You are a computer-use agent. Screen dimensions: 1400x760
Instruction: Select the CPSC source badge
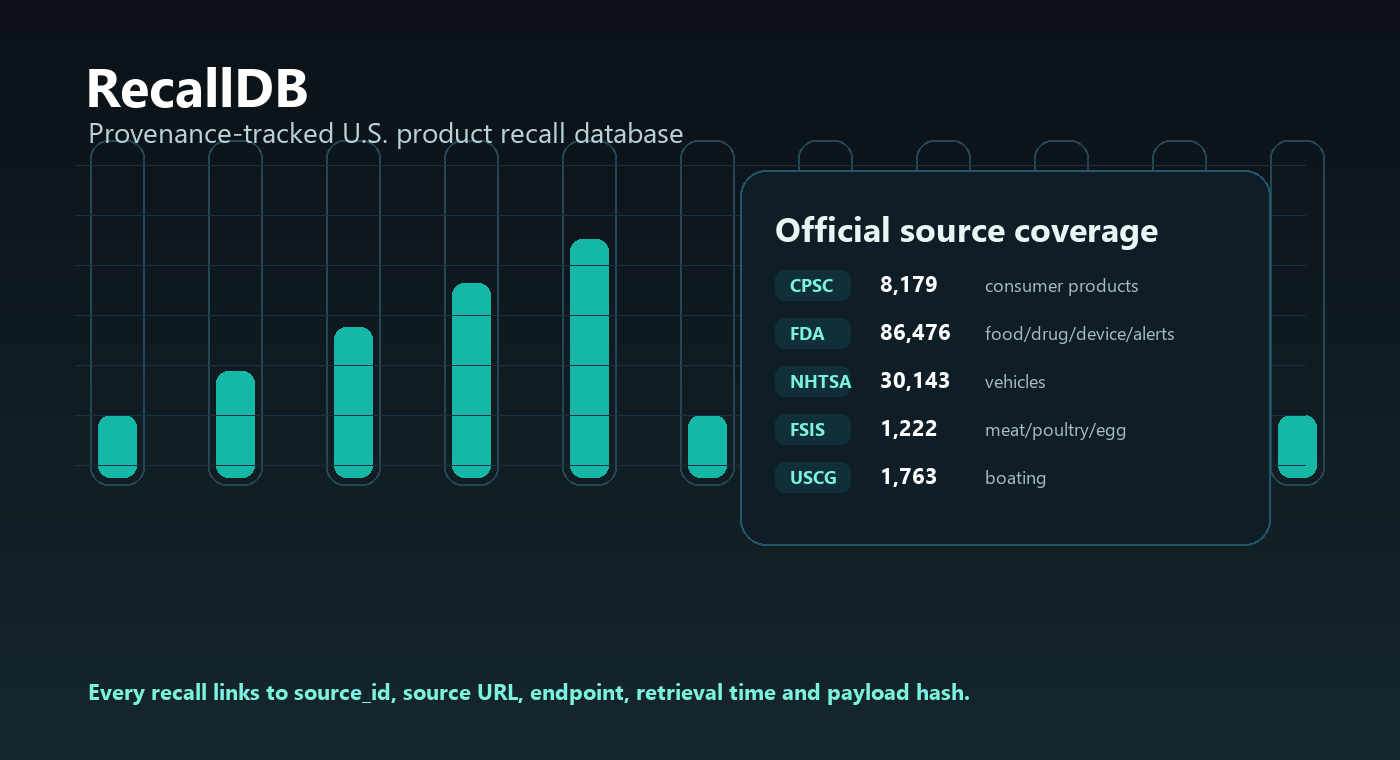tap(813, 285)
